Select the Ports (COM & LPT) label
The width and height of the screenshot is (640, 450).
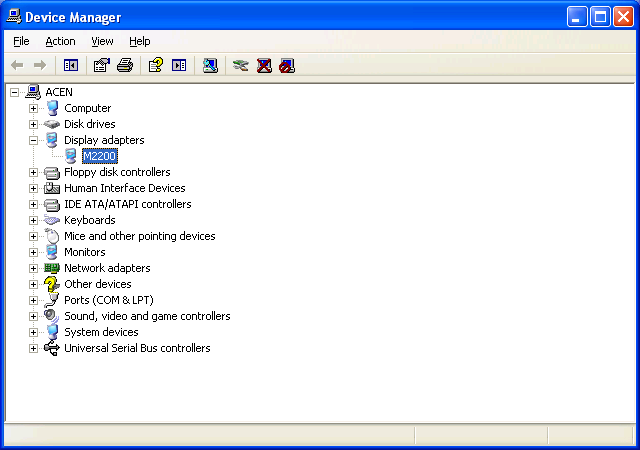109,300
